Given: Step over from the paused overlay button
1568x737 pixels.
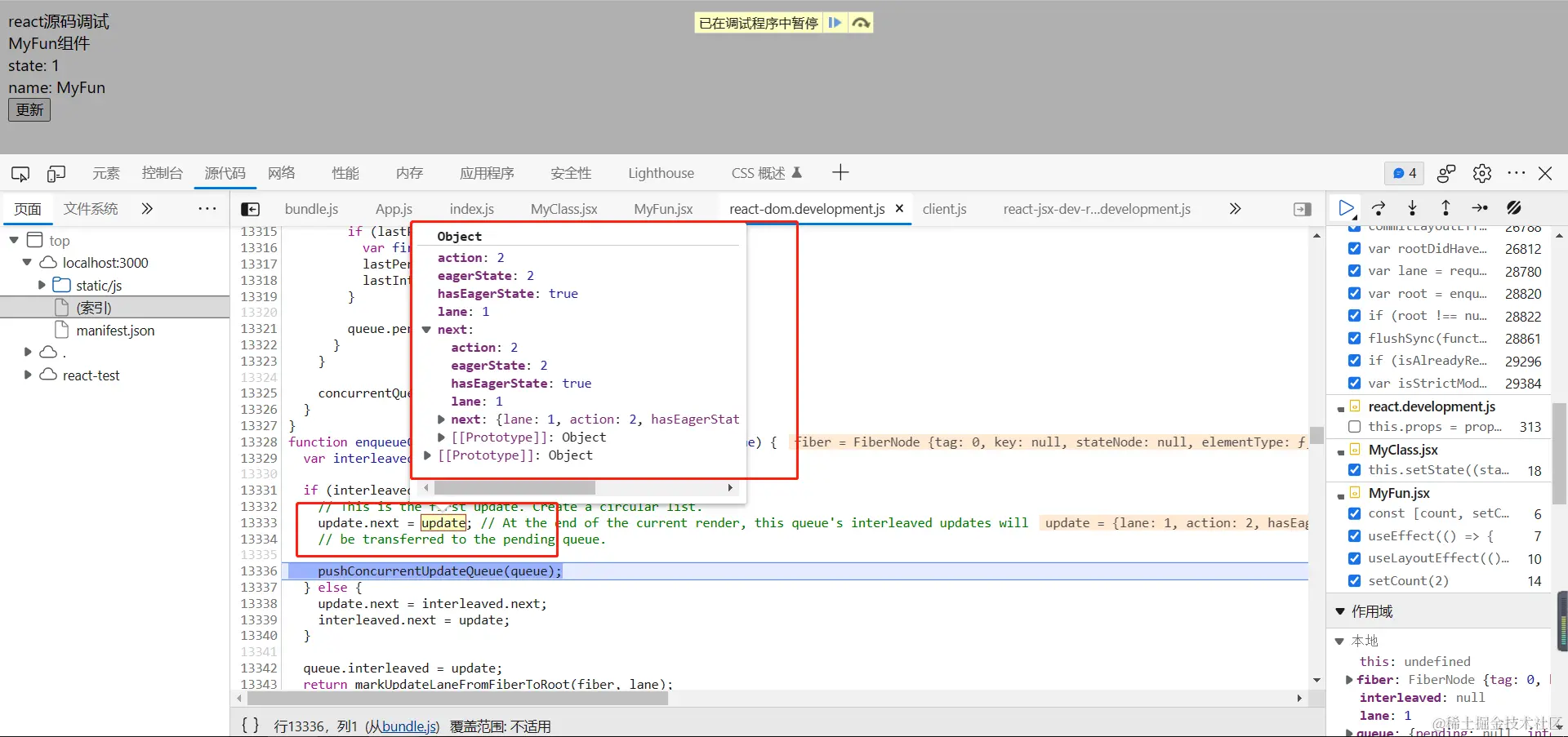Looking at the screenshot, I should [x=861, y=23].
